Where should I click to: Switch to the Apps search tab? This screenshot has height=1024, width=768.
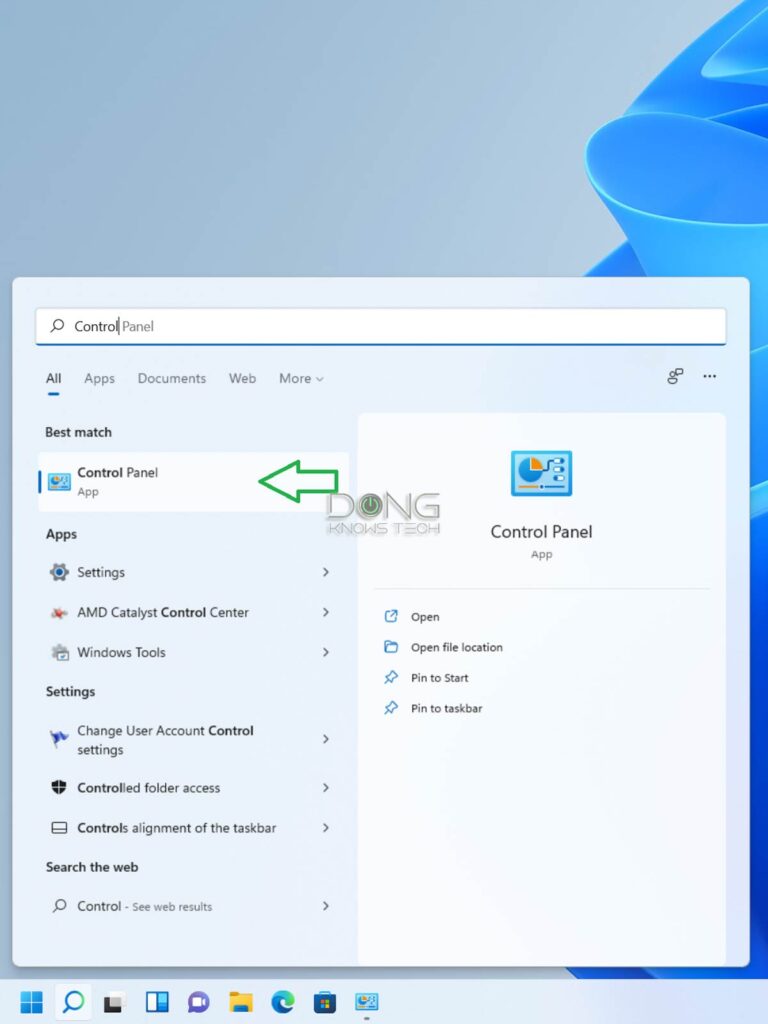point(99,378)
